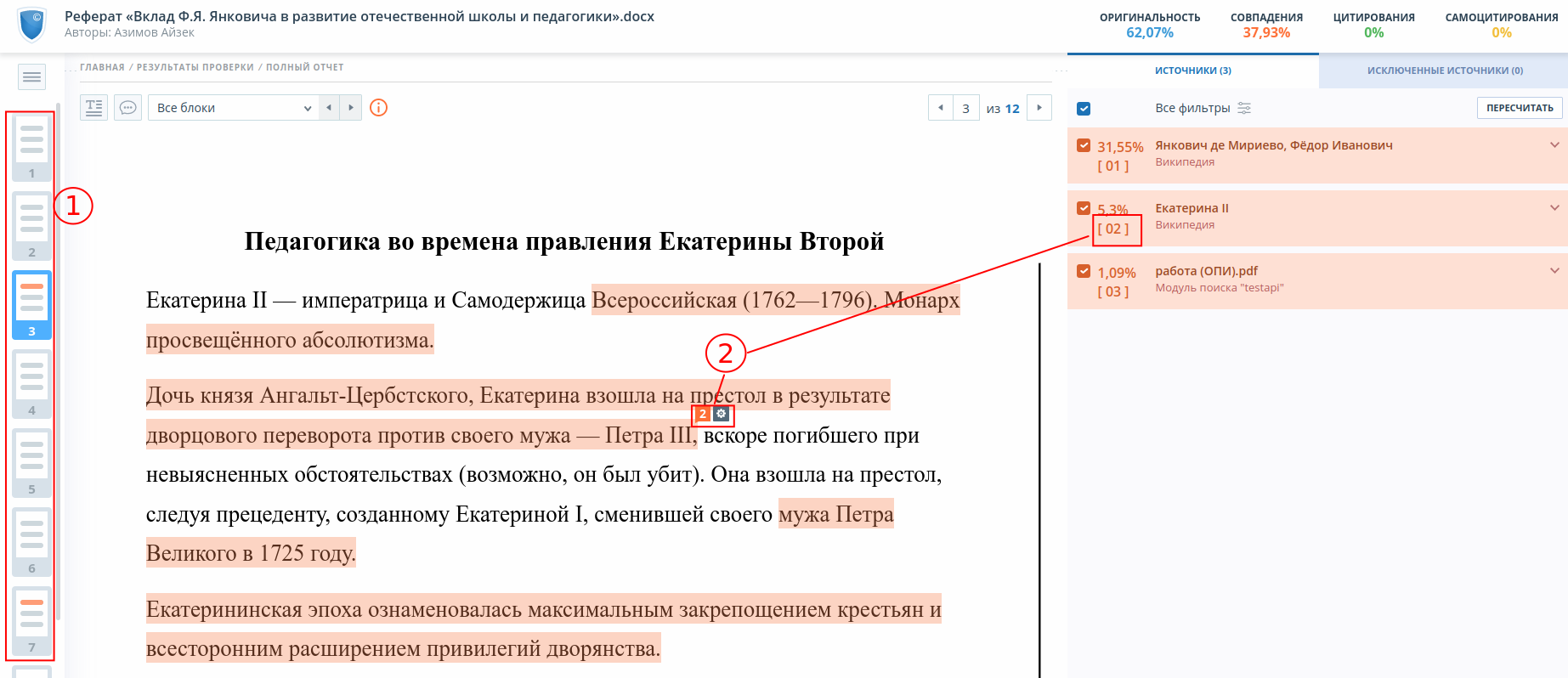Click the page number input field

965,108
